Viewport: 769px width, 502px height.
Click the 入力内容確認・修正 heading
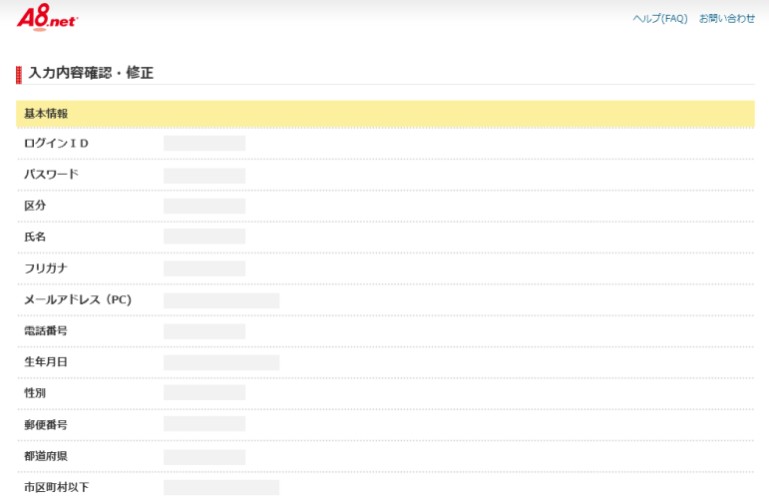tap(90, 73)
